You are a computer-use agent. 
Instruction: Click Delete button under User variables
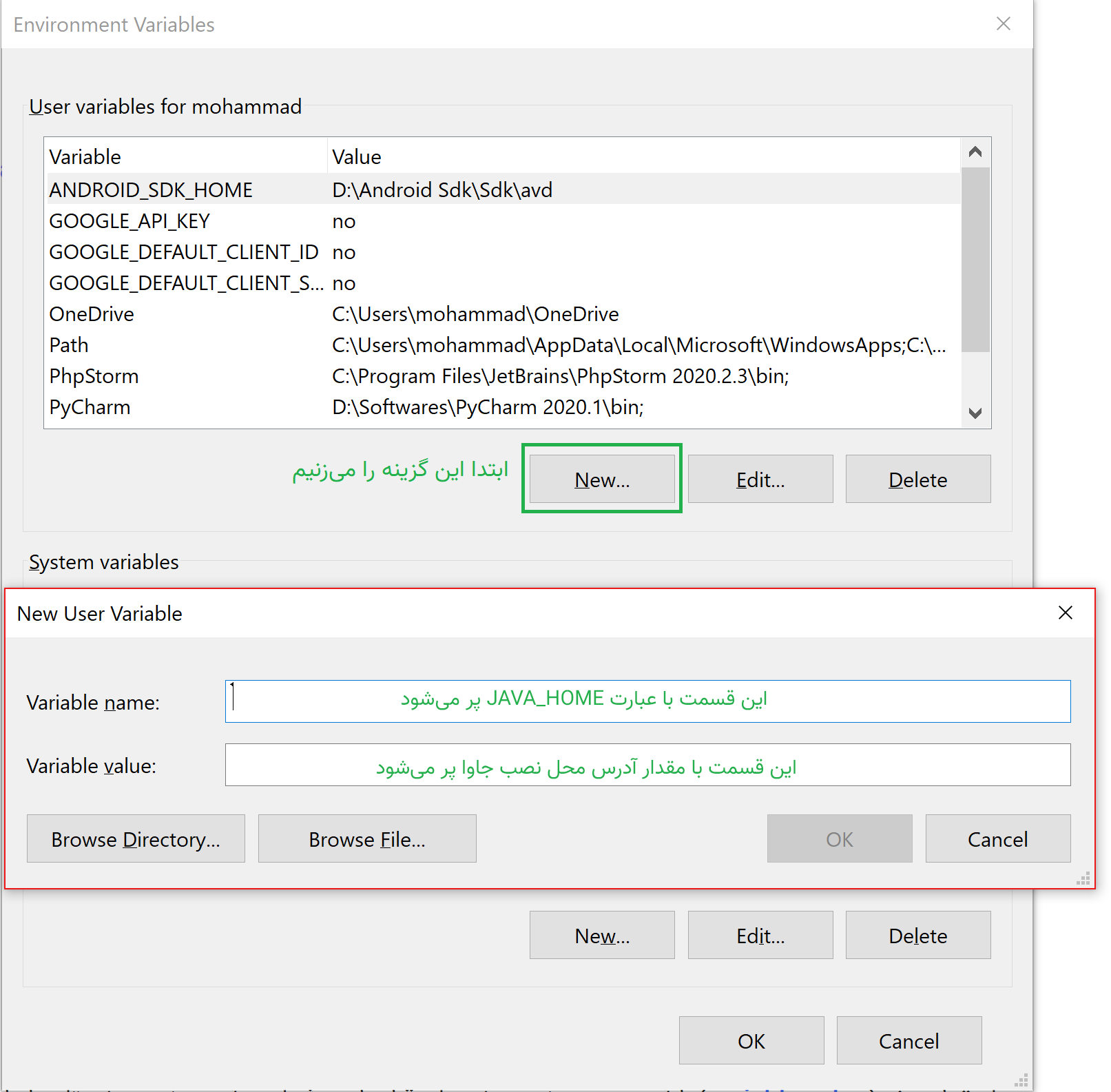(x=918, y=479)
